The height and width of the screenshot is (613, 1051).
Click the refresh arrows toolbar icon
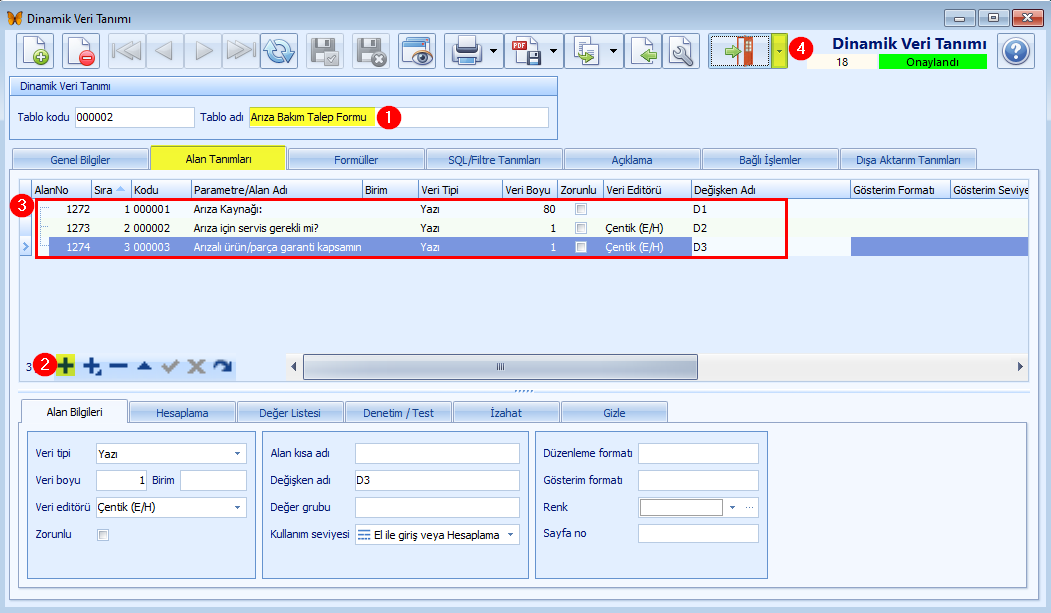tap(279, 51)
